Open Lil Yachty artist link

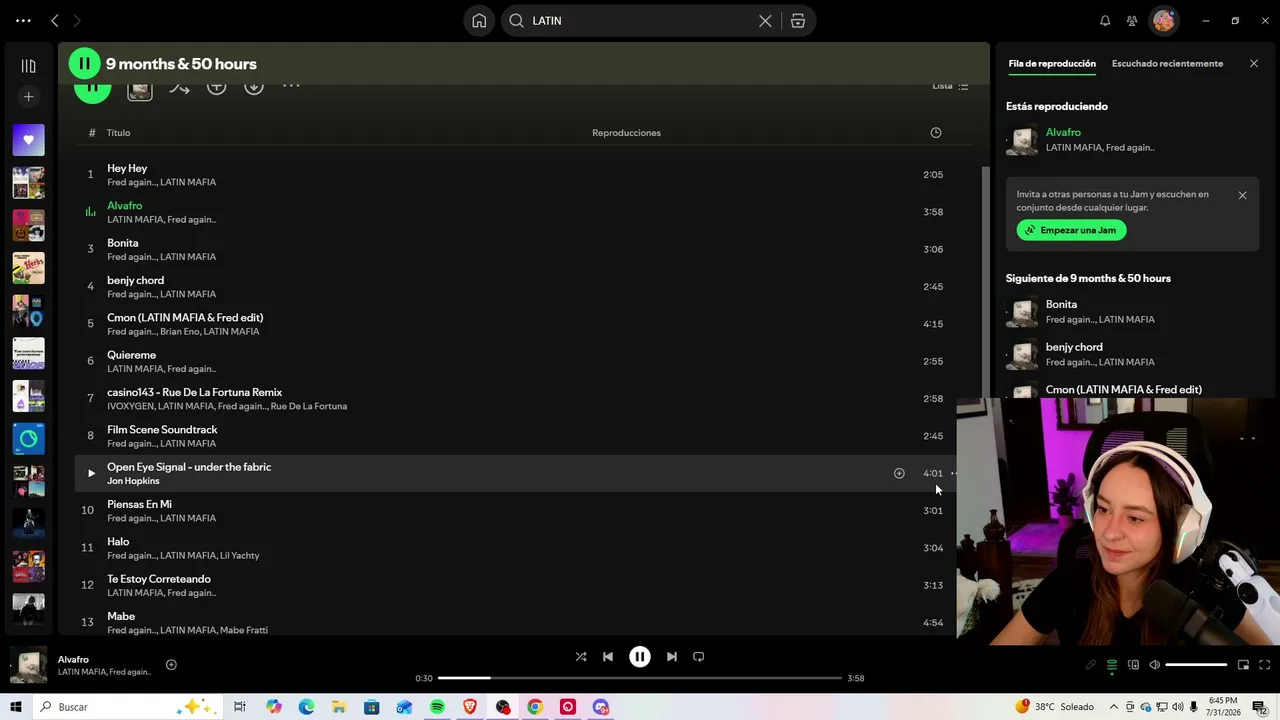[239, 556]
